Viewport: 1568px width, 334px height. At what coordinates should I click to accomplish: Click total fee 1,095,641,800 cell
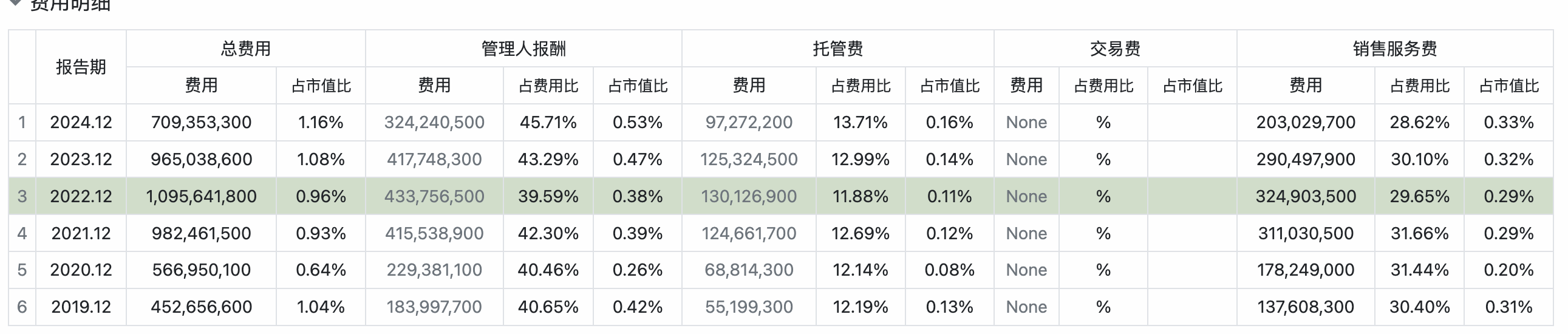[201, 197]
